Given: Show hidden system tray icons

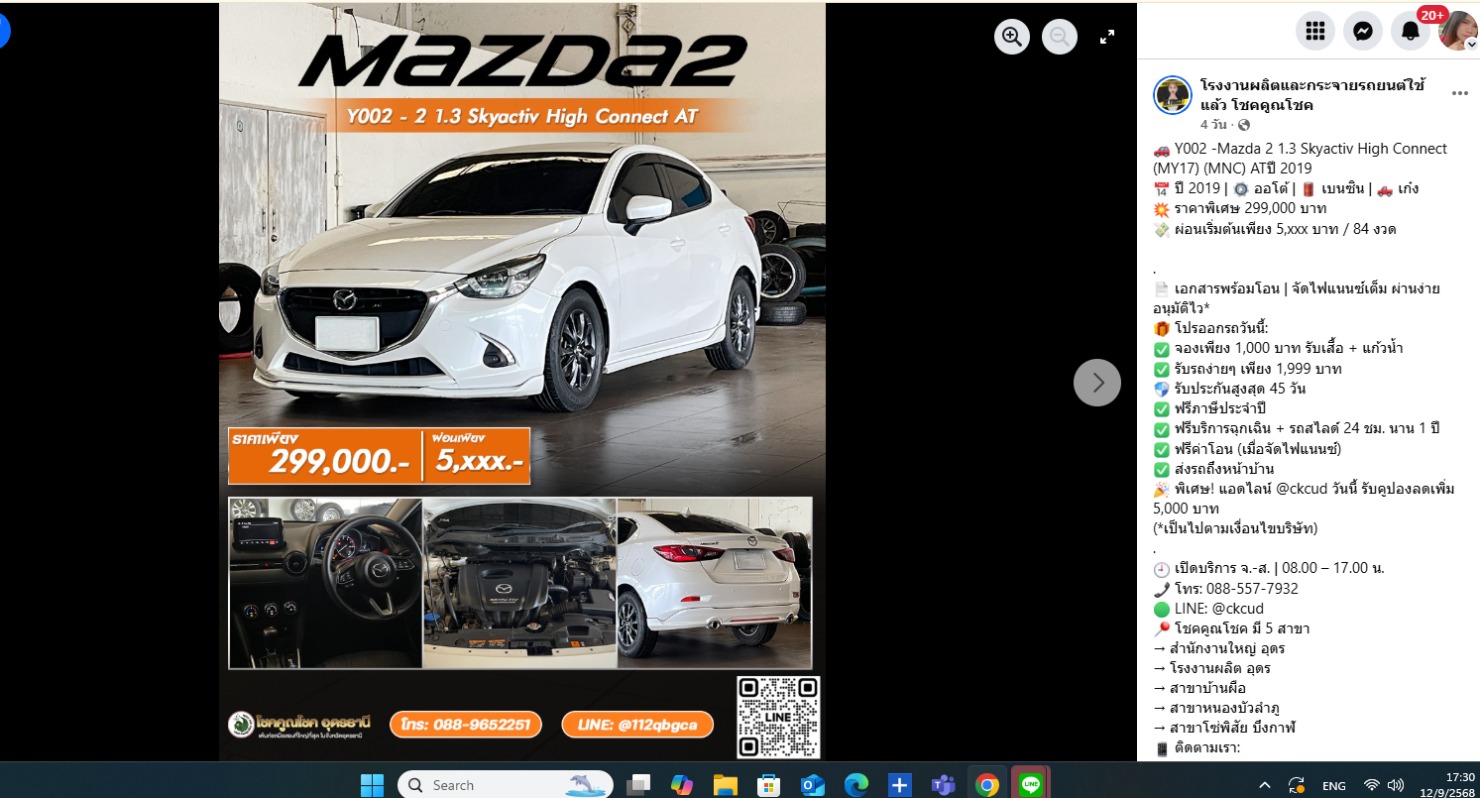Looking at the screenshot, I should [x=1265, y=785].
